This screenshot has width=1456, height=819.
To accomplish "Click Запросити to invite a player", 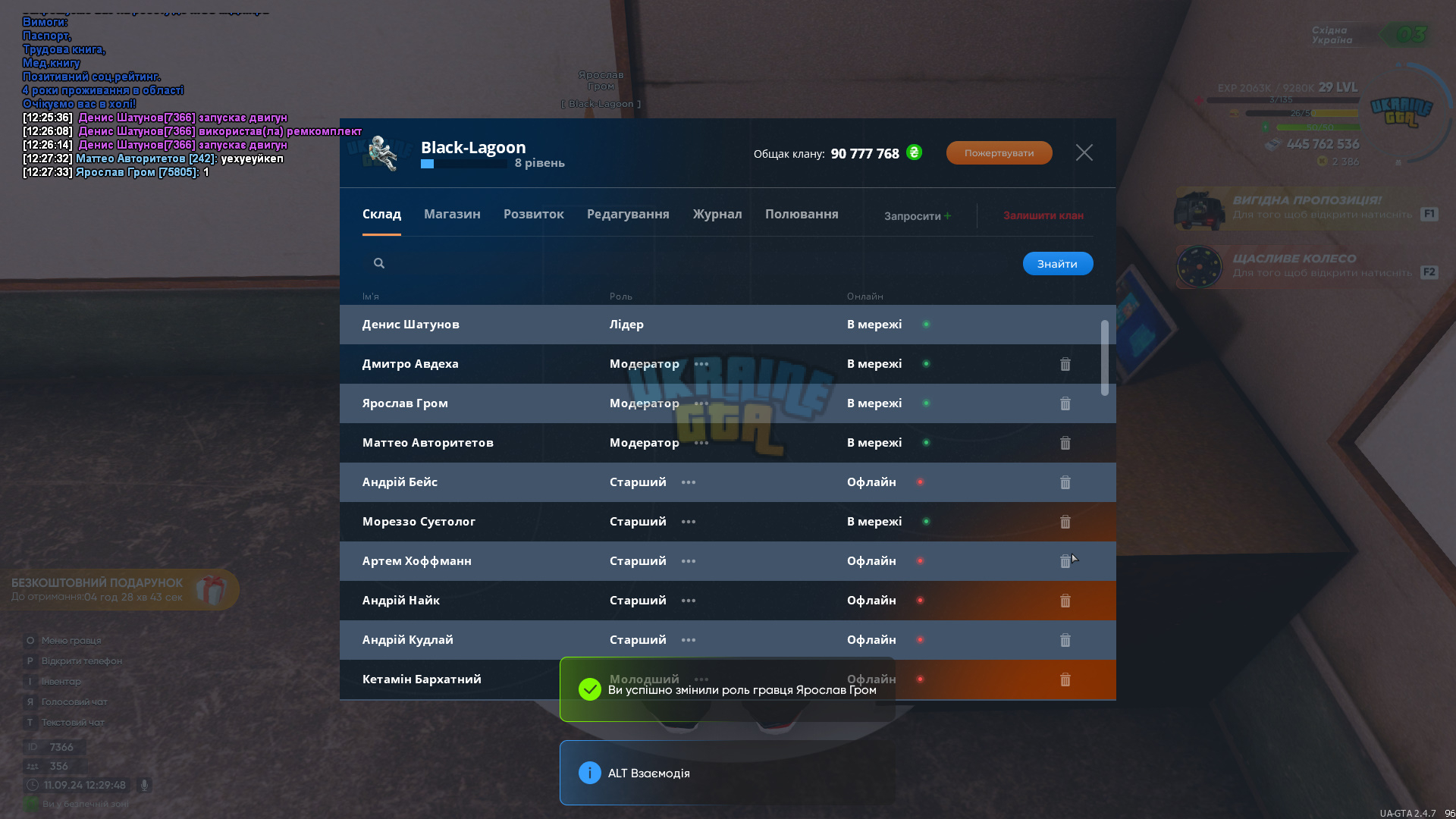I will click(917, 216).
